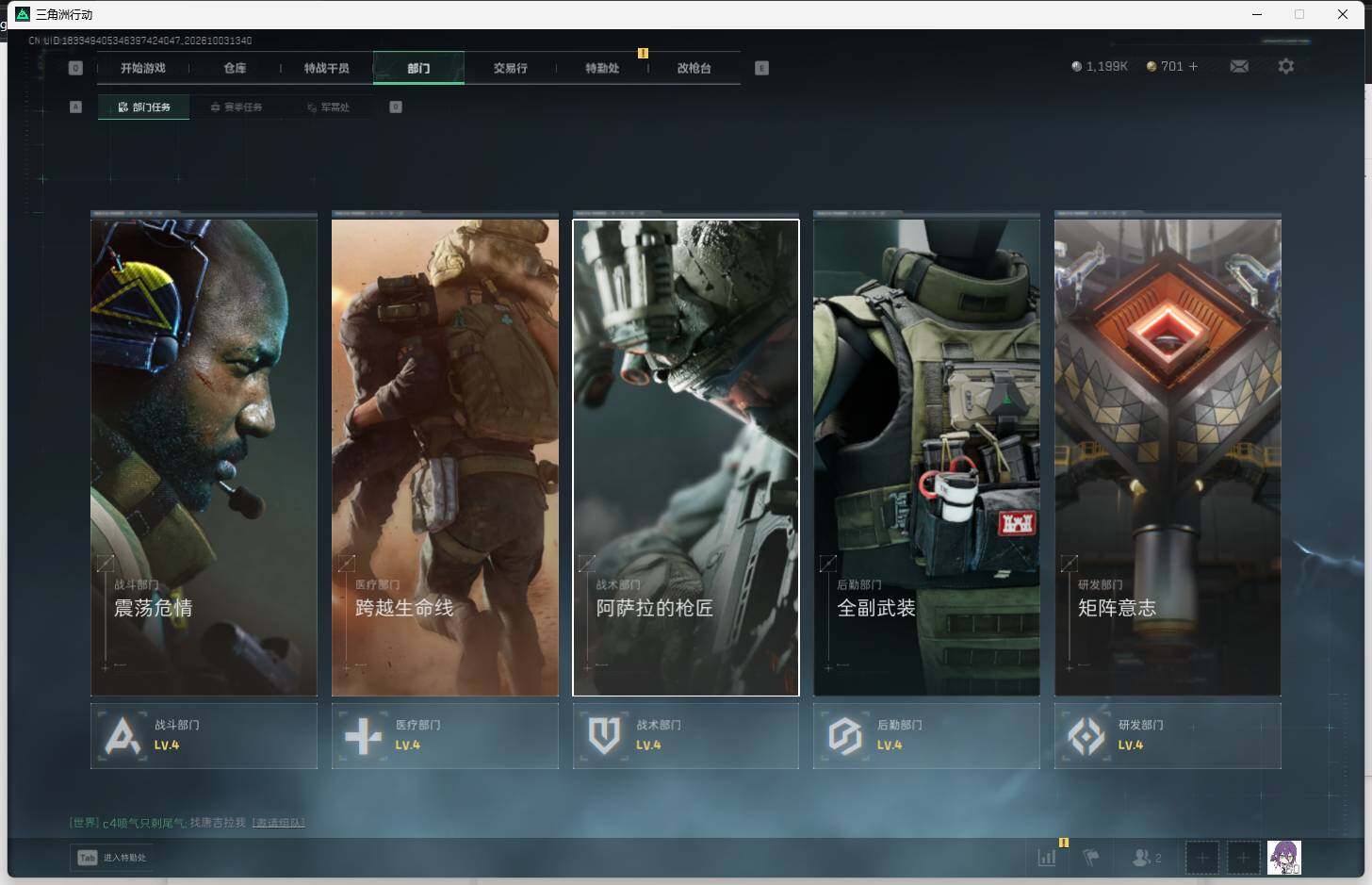Click the 701 currency balance
Image resolution: width=1372 pixels, height=885 pixels.
pyautogui.click(x=1165, y=66)
